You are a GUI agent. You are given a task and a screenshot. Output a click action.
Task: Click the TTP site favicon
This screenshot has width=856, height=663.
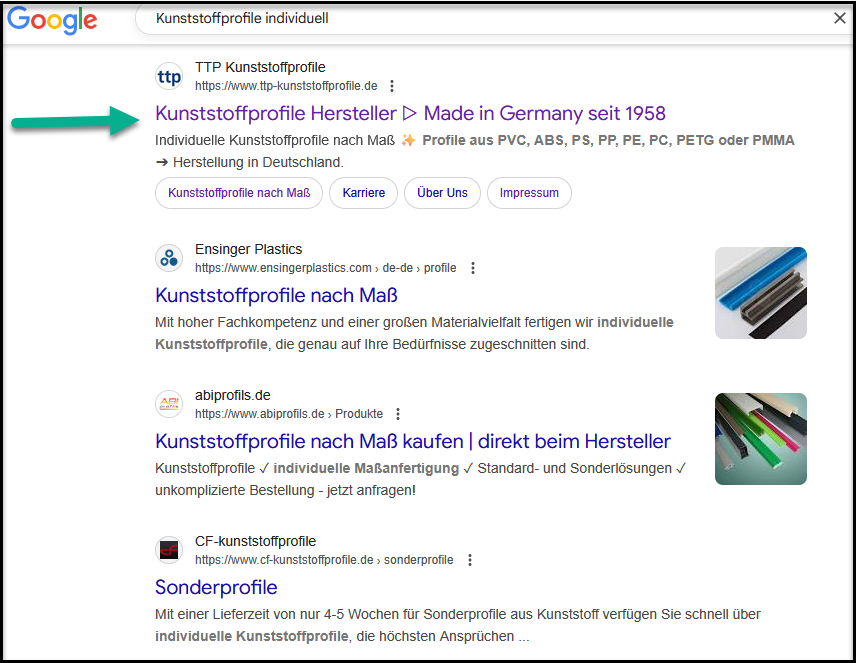[170, 77]
